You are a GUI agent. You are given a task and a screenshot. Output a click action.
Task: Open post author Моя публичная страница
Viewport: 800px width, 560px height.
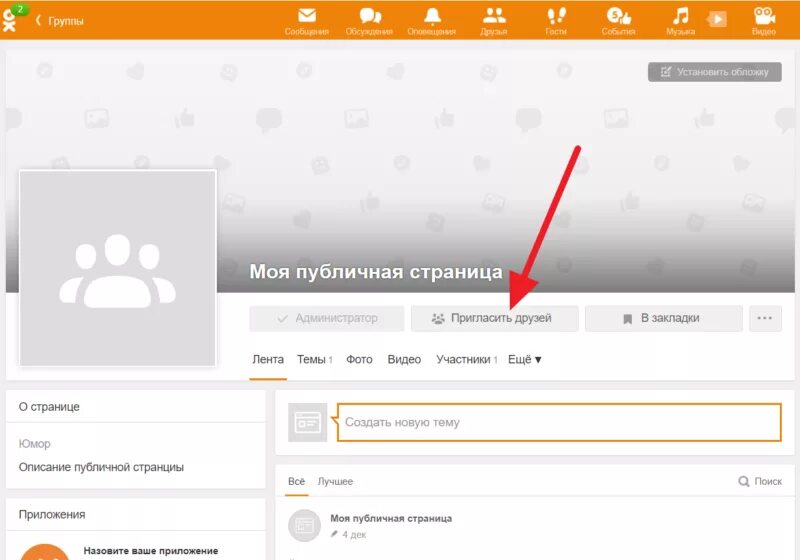[391, 518]
